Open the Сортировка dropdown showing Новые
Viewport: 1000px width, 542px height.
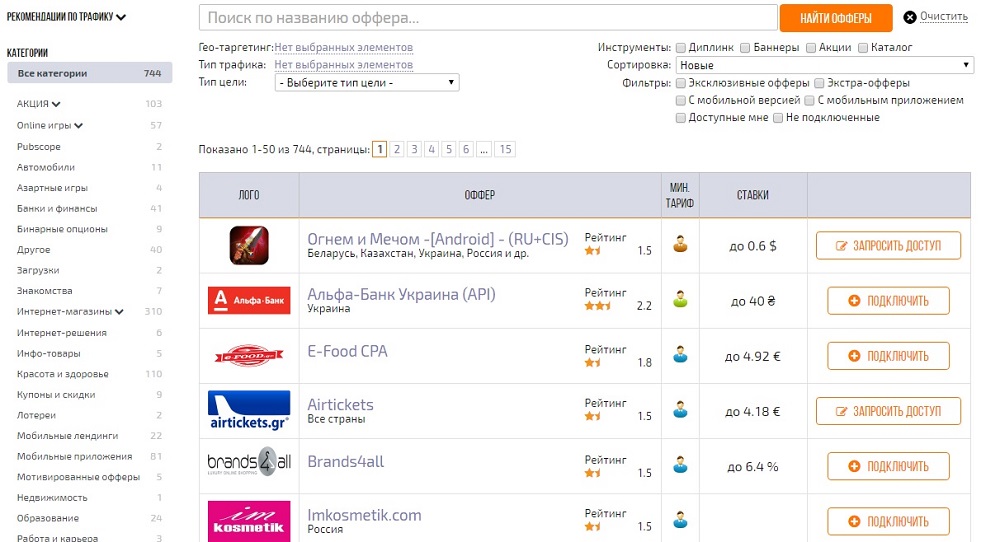825,65
